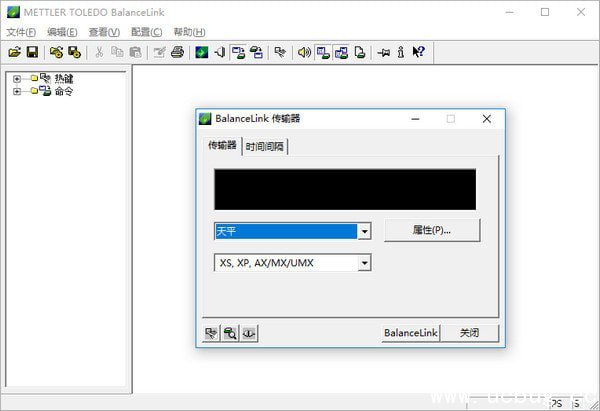Click the BalanceLink button in dialog
The image size is (600, 411).
410,333
